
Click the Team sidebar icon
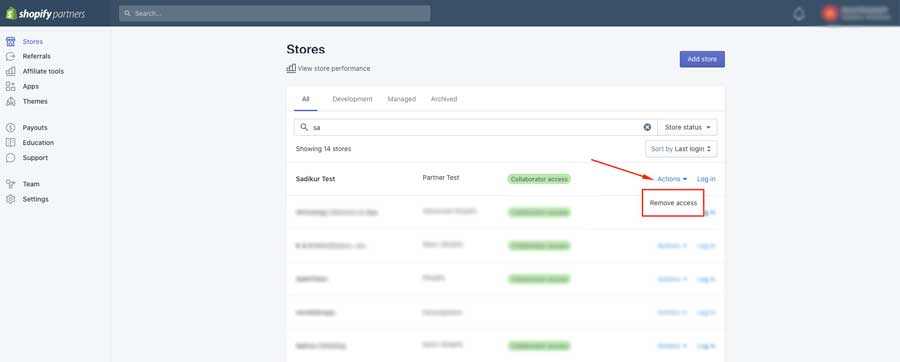(10, 184)
